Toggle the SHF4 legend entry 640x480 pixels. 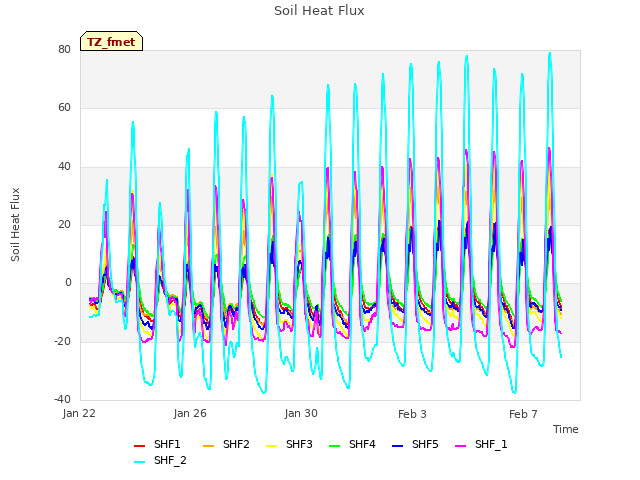coord(352,444)
